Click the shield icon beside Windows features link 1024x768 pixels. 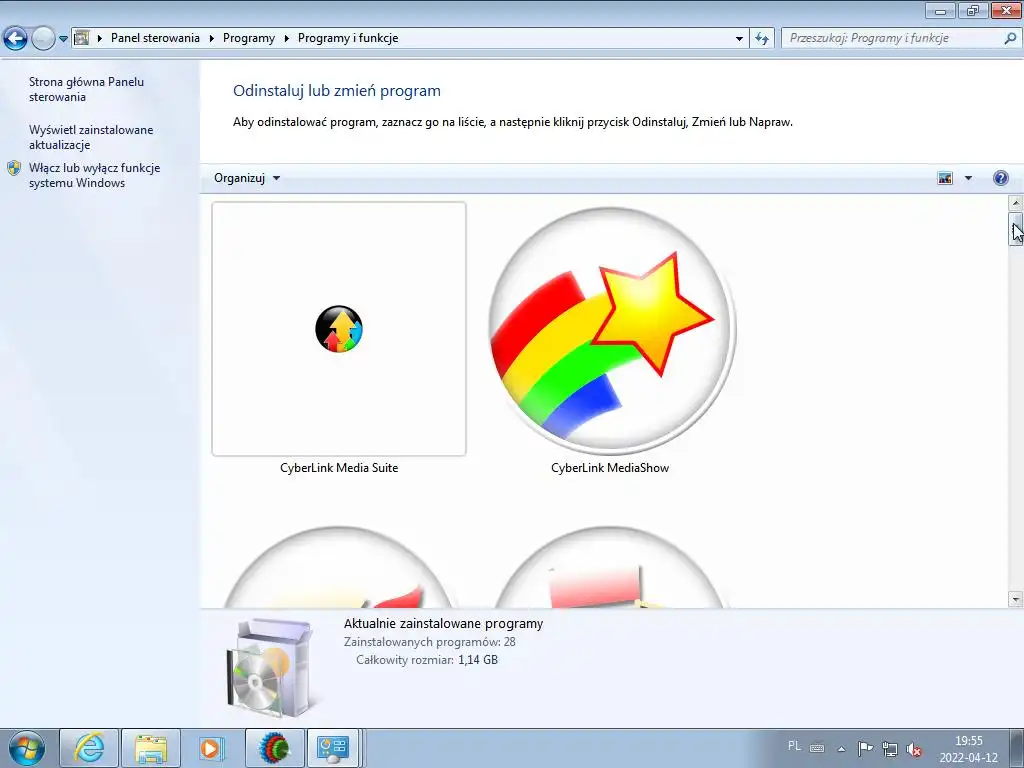[x=14, y=168]
